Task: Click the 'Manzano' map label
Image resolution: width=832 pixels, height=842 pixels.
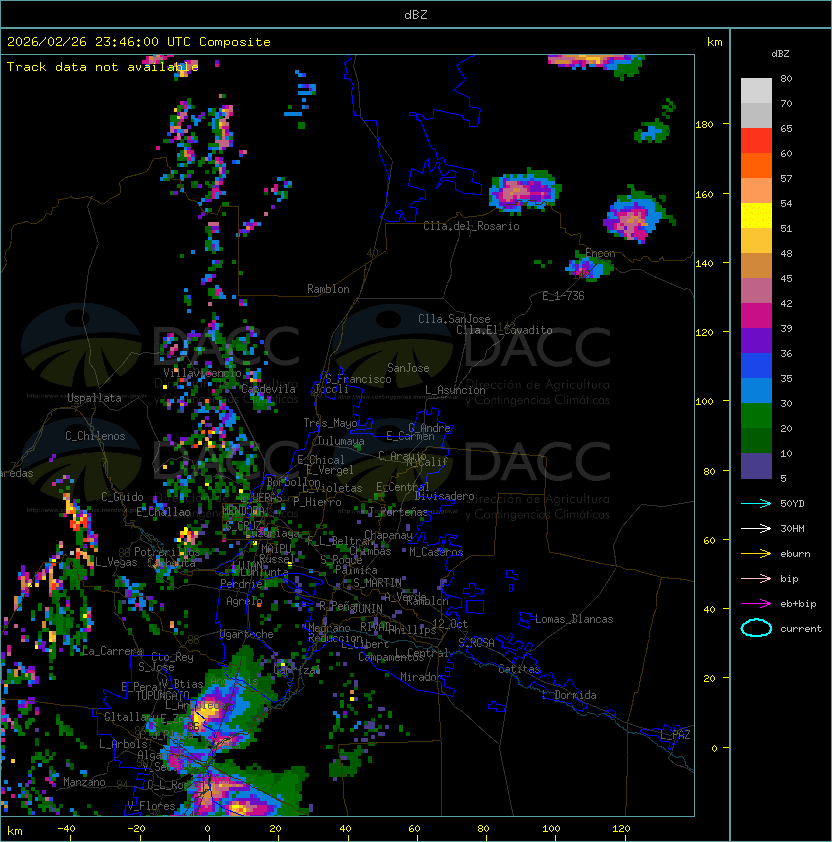Action: click(84, 782)
